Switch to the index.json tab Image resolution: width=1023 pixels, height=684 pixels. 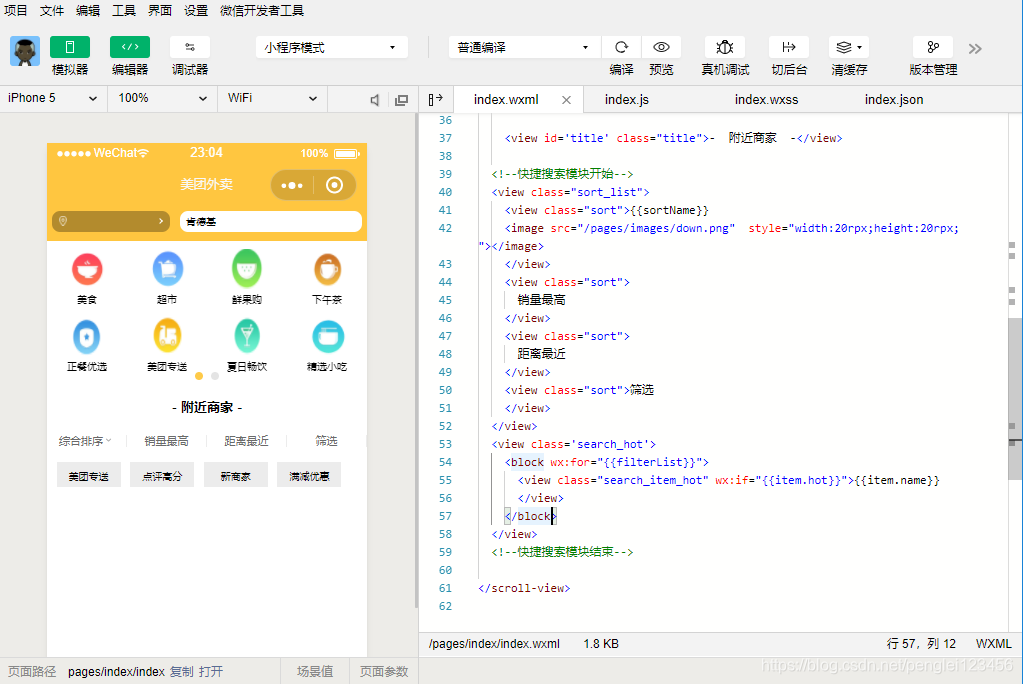(x=894, y=99)
